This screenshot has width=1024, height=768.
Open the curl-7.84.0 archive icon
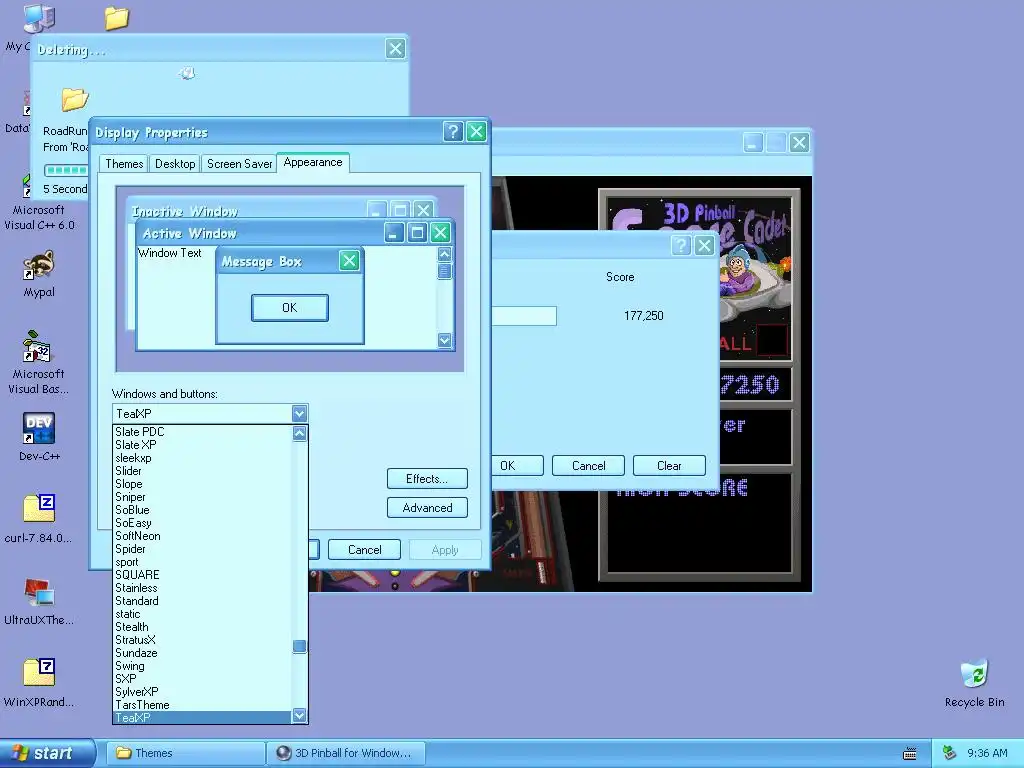(x=39, y=519)
